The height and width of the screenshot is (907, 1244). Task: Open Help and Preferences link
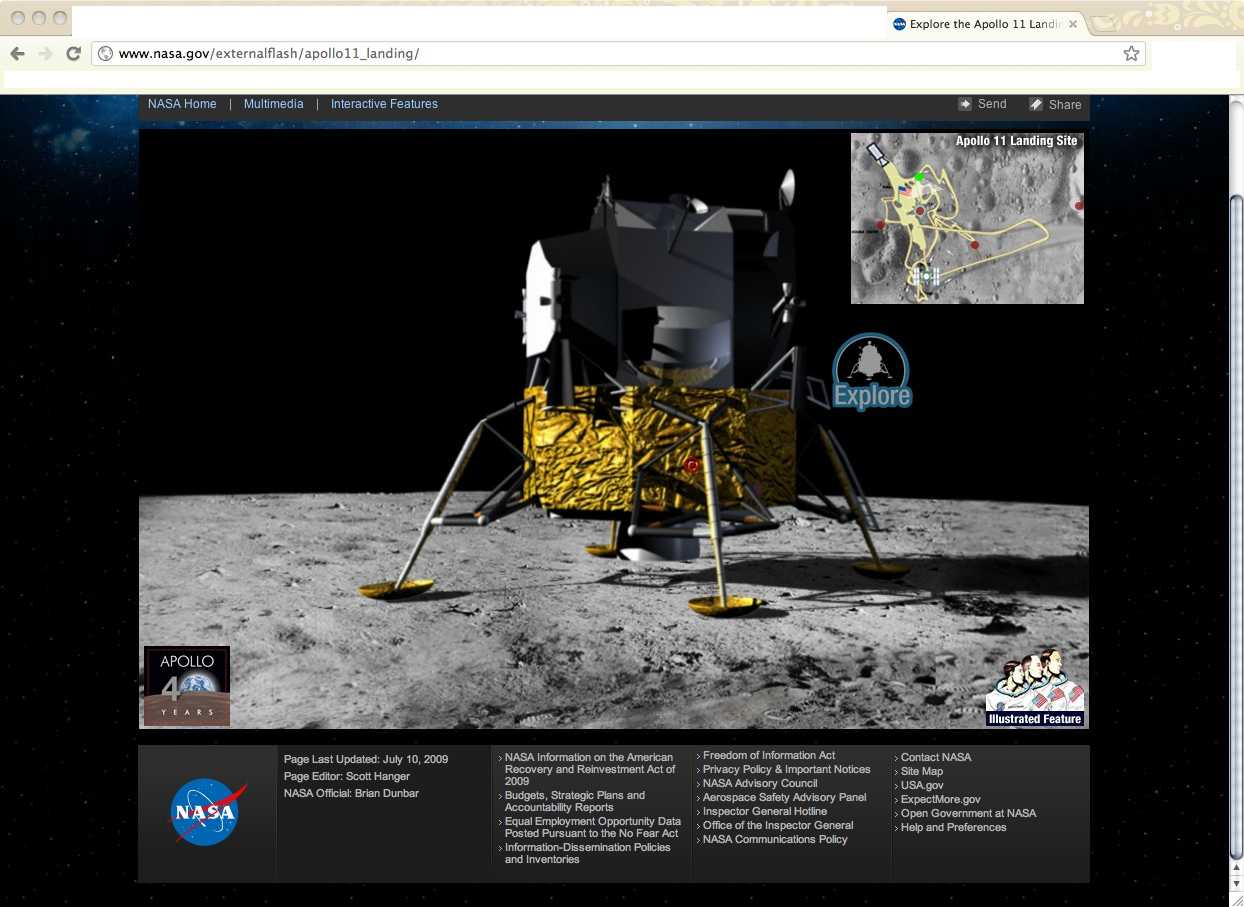954,827
